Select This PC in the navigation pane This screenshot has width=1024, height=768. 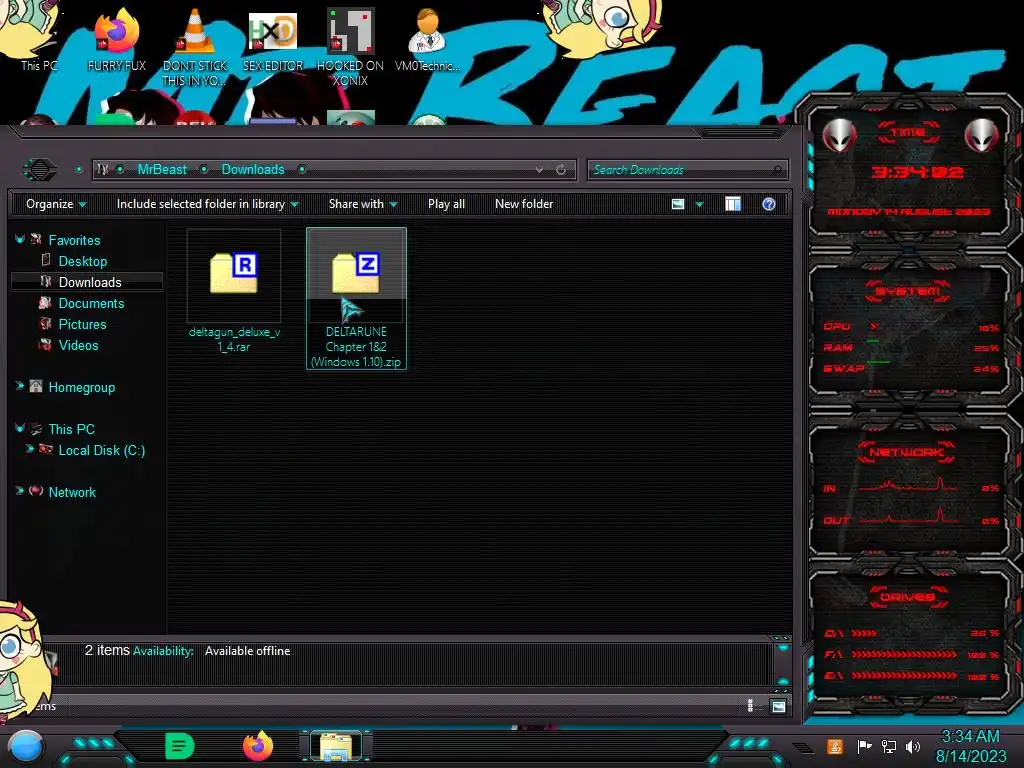point(71,429)
